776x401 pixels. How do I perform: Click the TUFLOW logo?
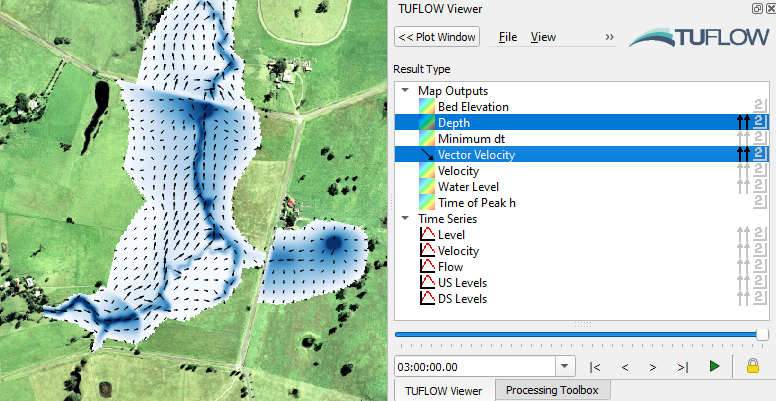coord(697,38)
